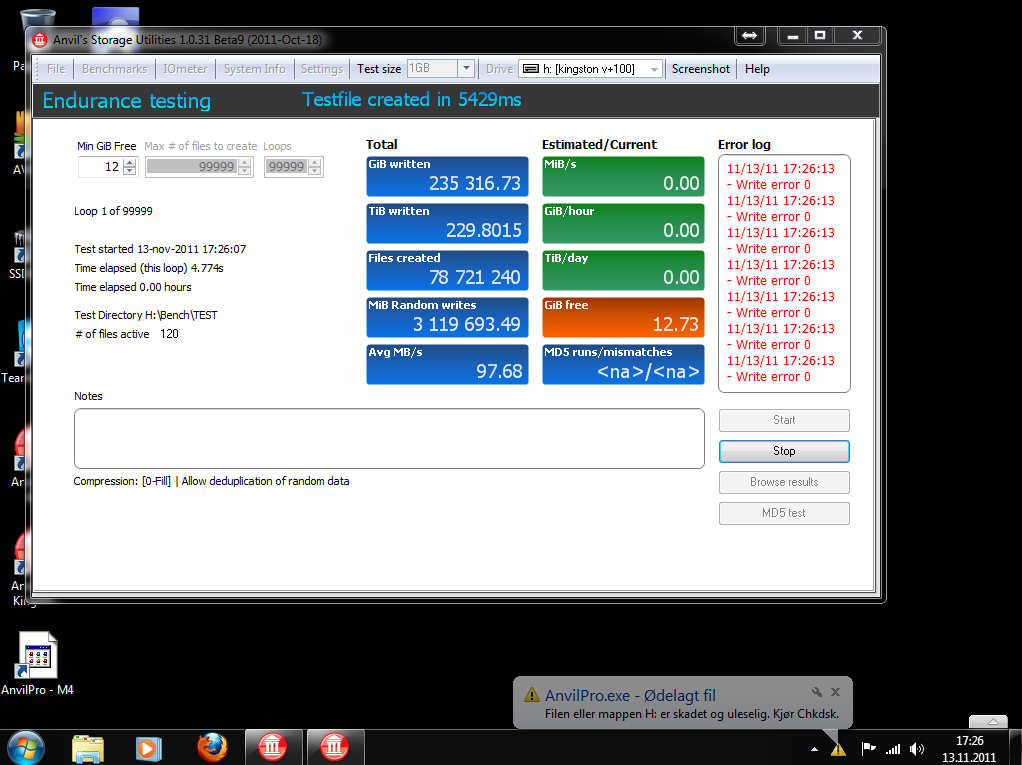
Task: Click the warning icon in notification balloon
Action: (x=532, y=695)
